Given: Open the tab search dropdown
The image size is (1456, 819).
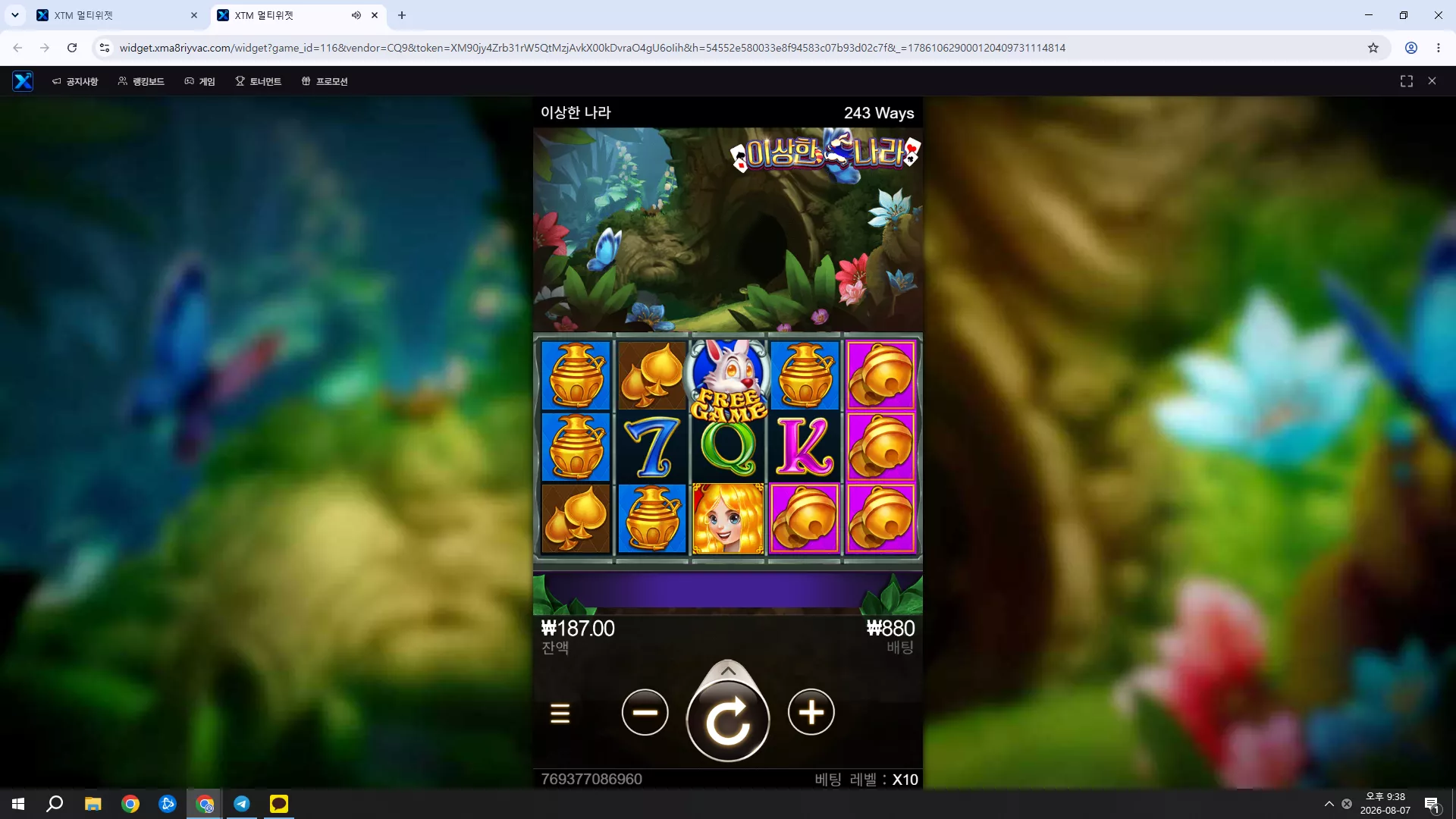Looking at the screenshot, I should (14, 15).
